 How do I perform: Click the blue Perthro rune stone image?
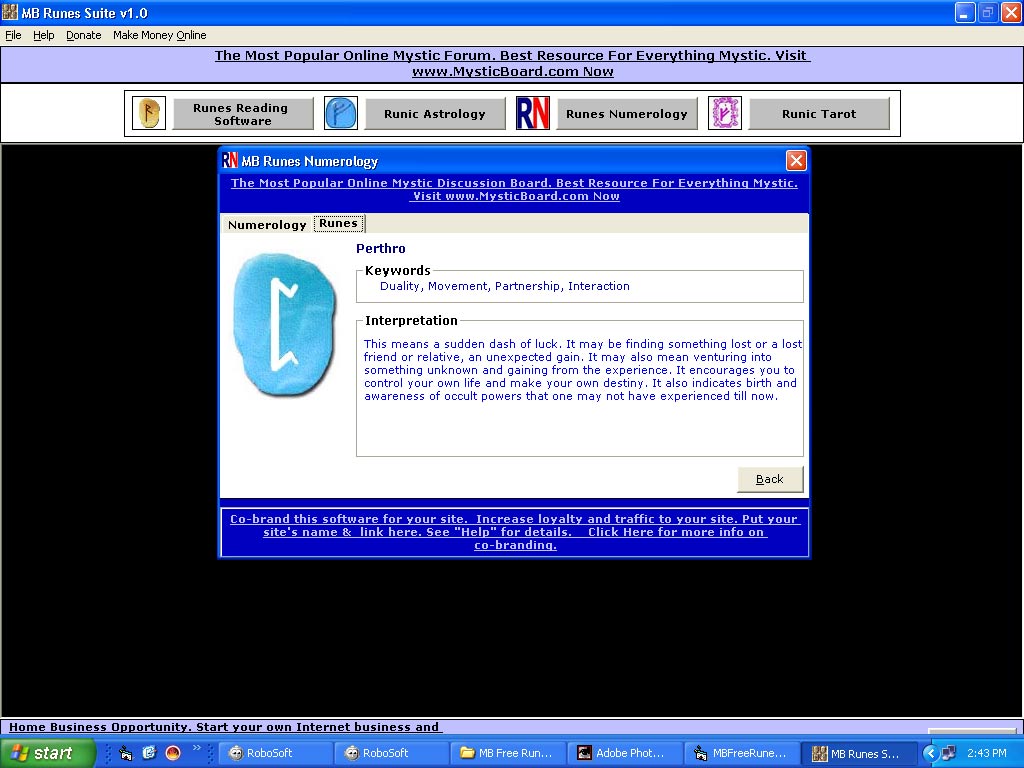point(285,325)
